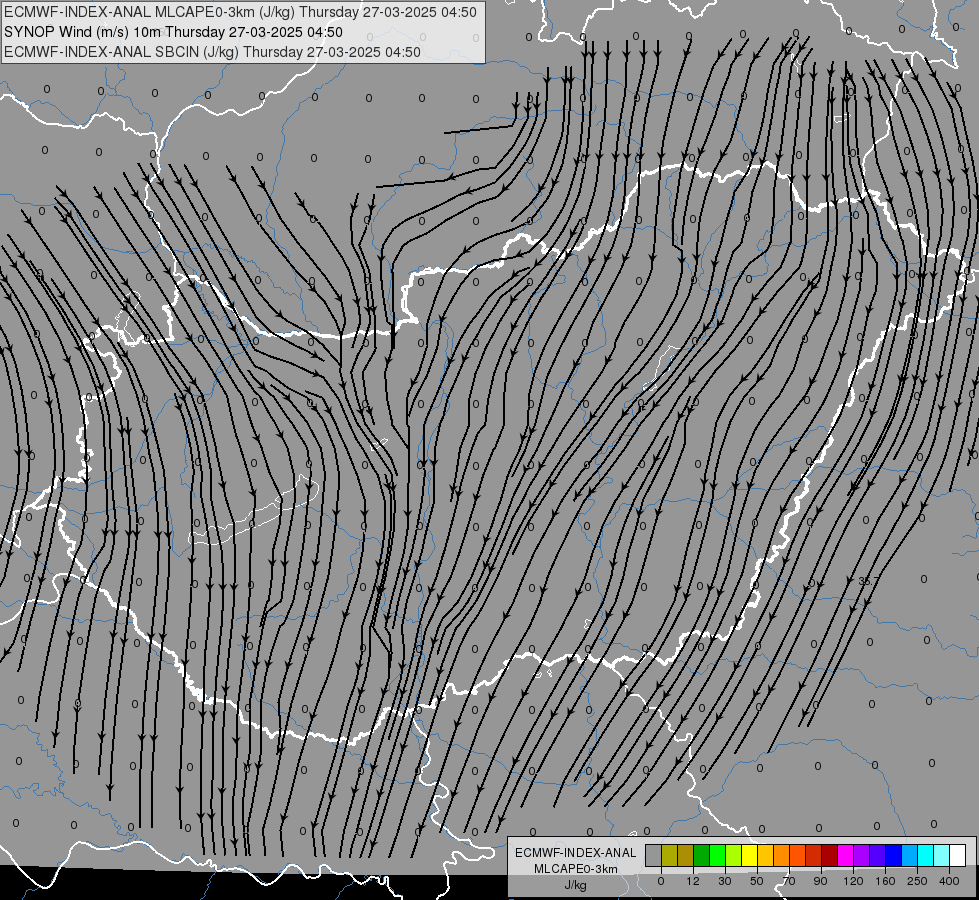This screenshot has height=900, width=979.
Task: Click the SYNOP Wind 10m header line
Action: (173, 32)
